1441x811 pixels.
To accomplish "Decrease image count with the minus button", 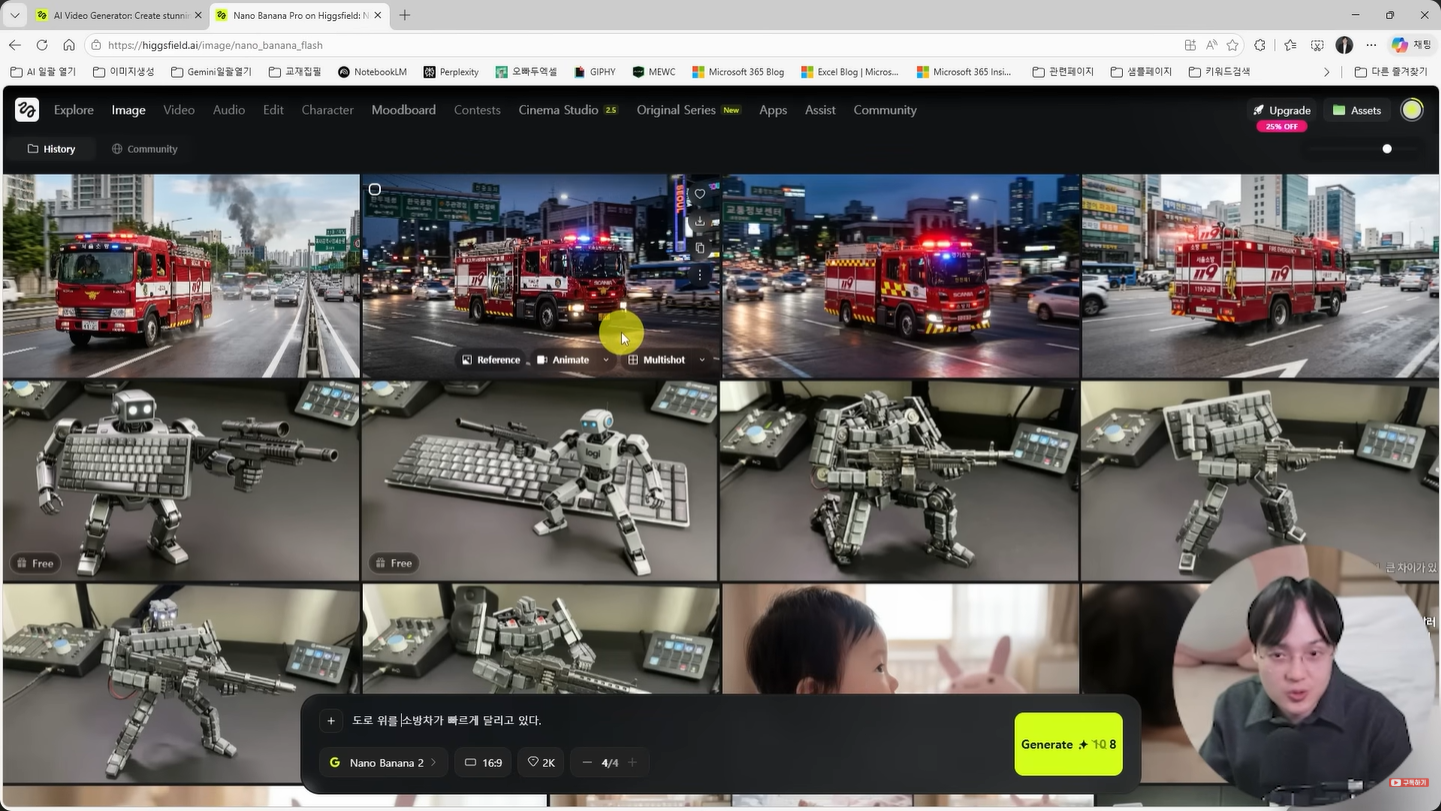I will [x=587, y=763].
